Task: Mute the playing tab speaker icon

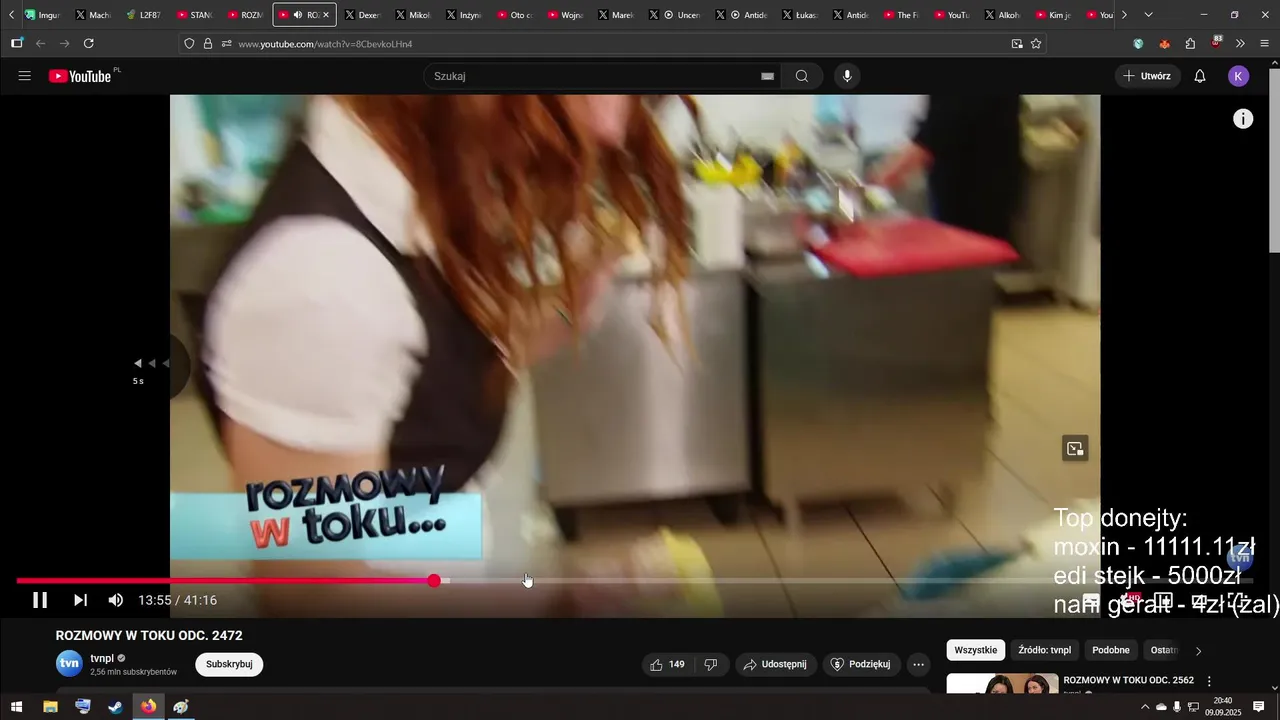Action: 297,15
